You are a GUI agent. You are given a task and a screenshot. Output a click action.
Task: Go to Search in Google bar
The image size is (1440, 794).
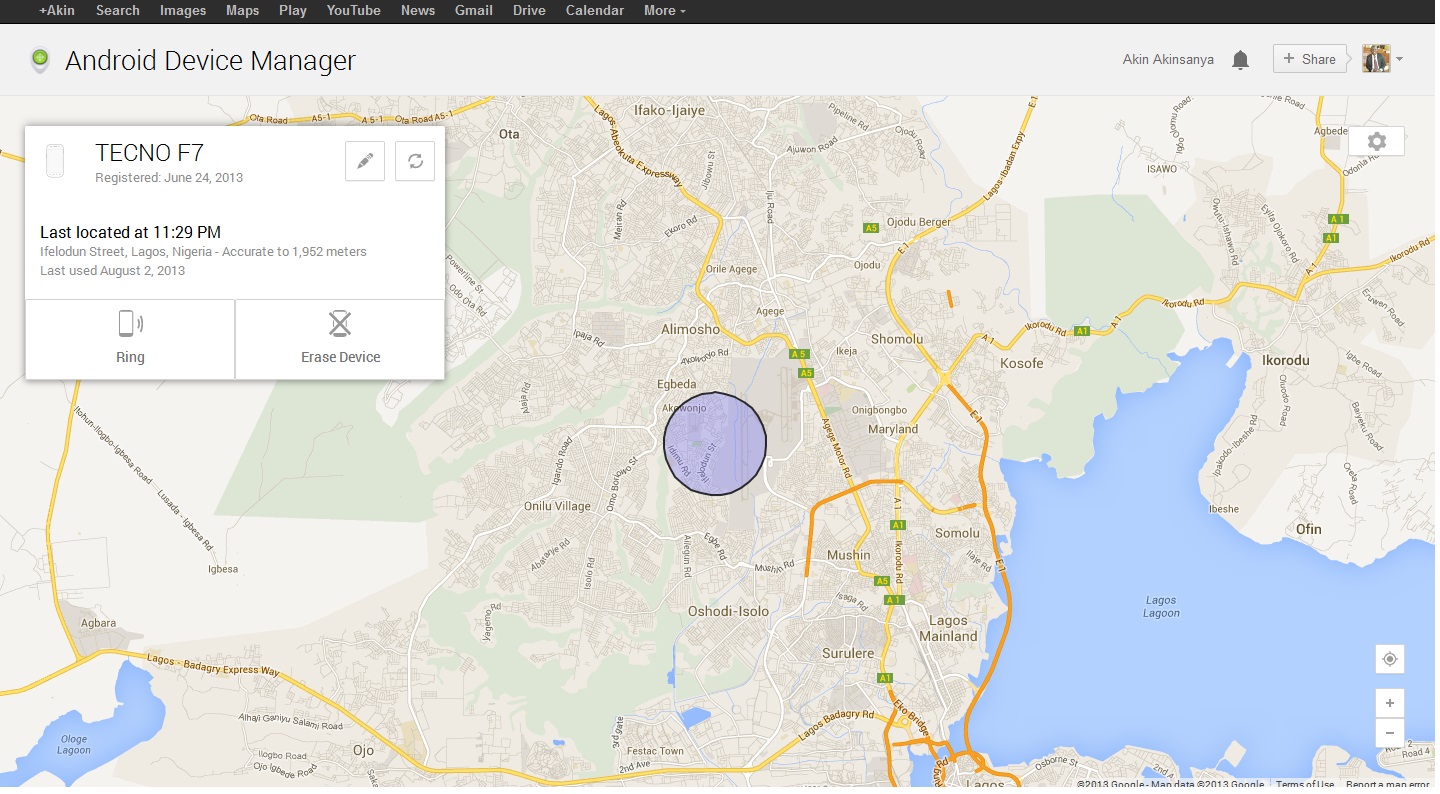(x=118, y=10)
